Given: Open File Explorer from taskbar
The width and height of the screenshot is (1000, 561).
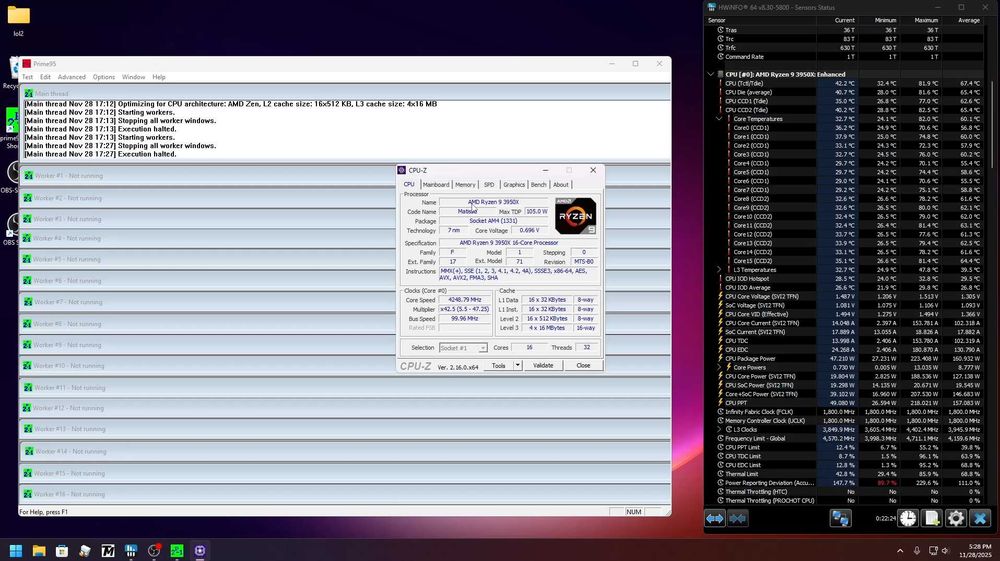Looking at the screenshot, I should (x=39, y=551).
